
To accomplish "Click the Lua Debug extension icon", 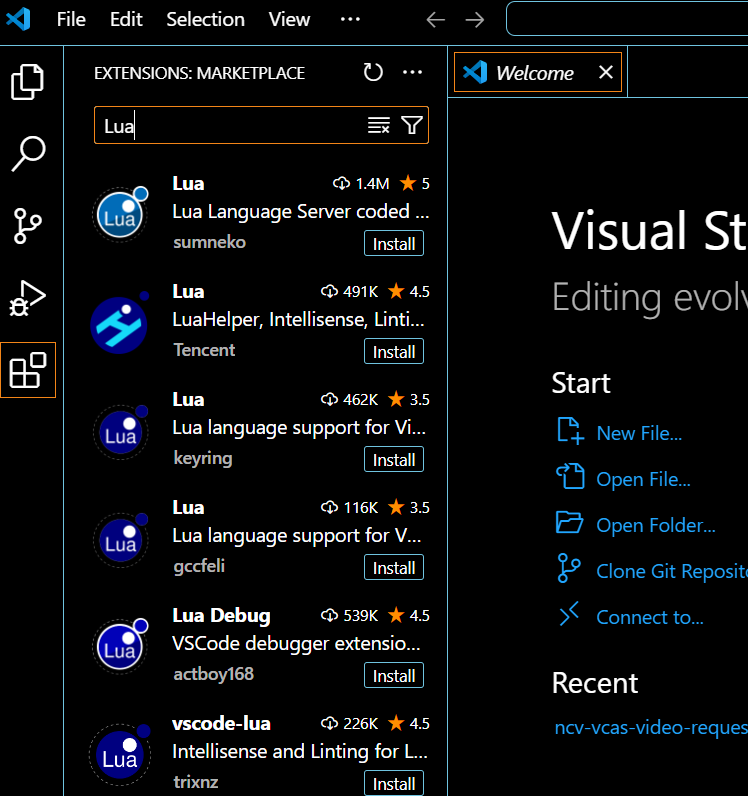I will [120, 647].
